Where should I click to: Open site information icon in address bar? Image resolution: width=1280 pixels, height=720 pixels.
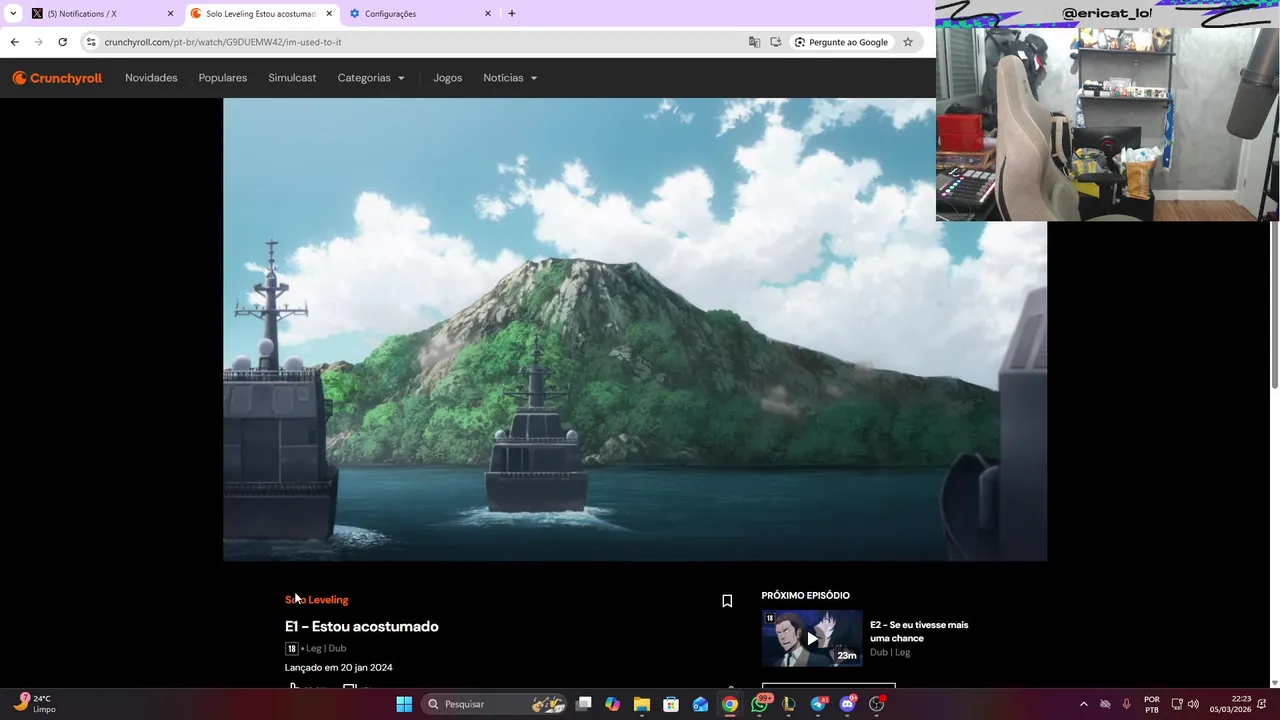pyautogui.click(x=91, y=42)
